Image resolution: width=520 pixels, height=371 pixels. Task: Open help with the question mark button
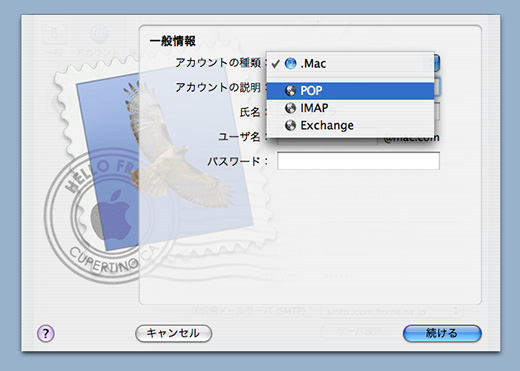click(x=46, y=333)
